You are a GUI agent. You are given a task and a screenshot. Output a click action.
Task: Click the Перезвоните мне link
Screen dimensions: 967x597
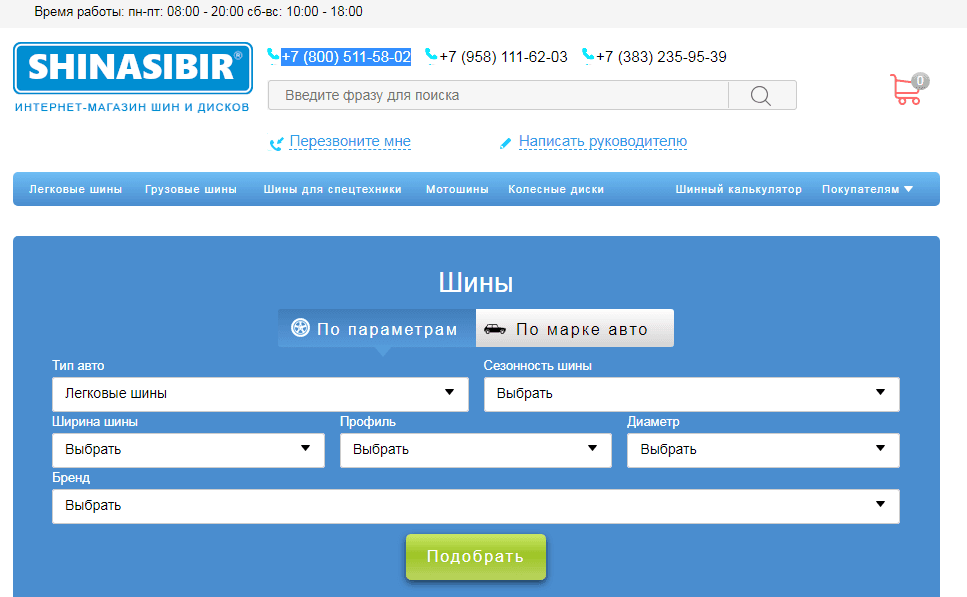coord(345,143)
